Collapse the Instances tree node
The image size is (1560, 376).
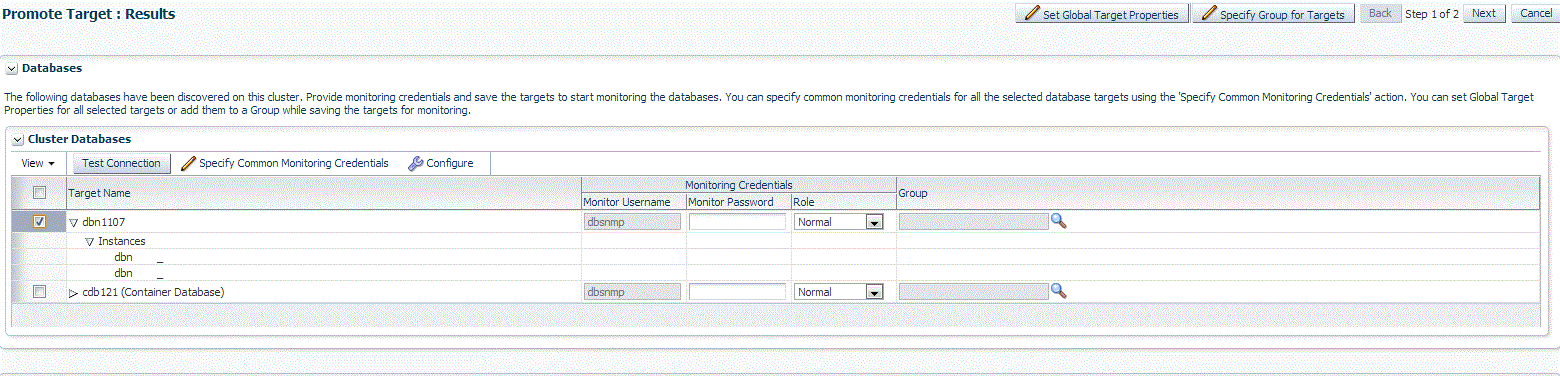[89, 242]
